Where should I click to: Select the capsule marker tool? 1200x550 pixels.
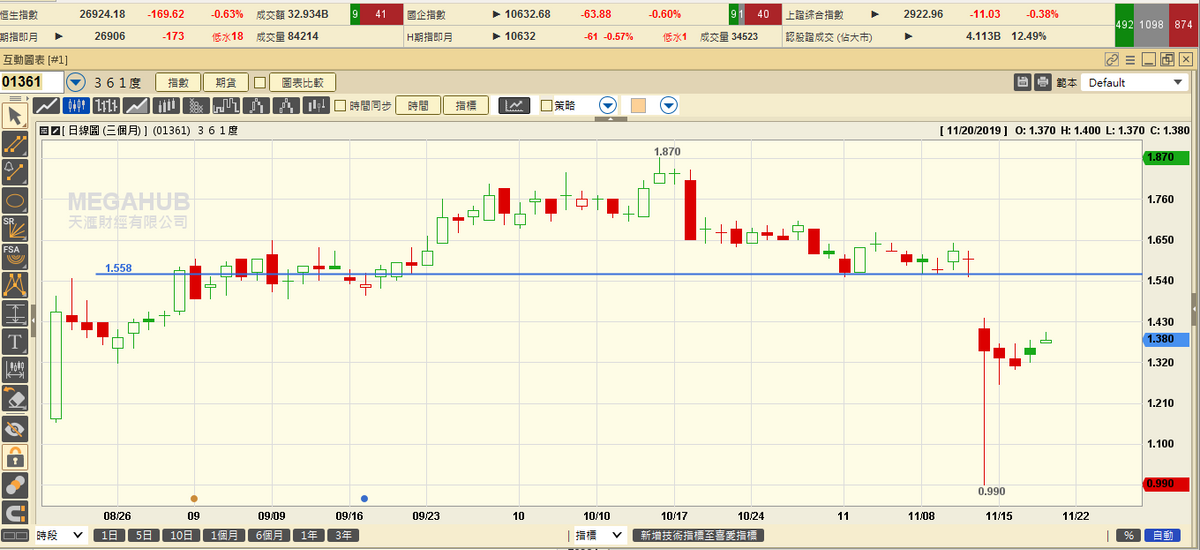tap(15, 486)
